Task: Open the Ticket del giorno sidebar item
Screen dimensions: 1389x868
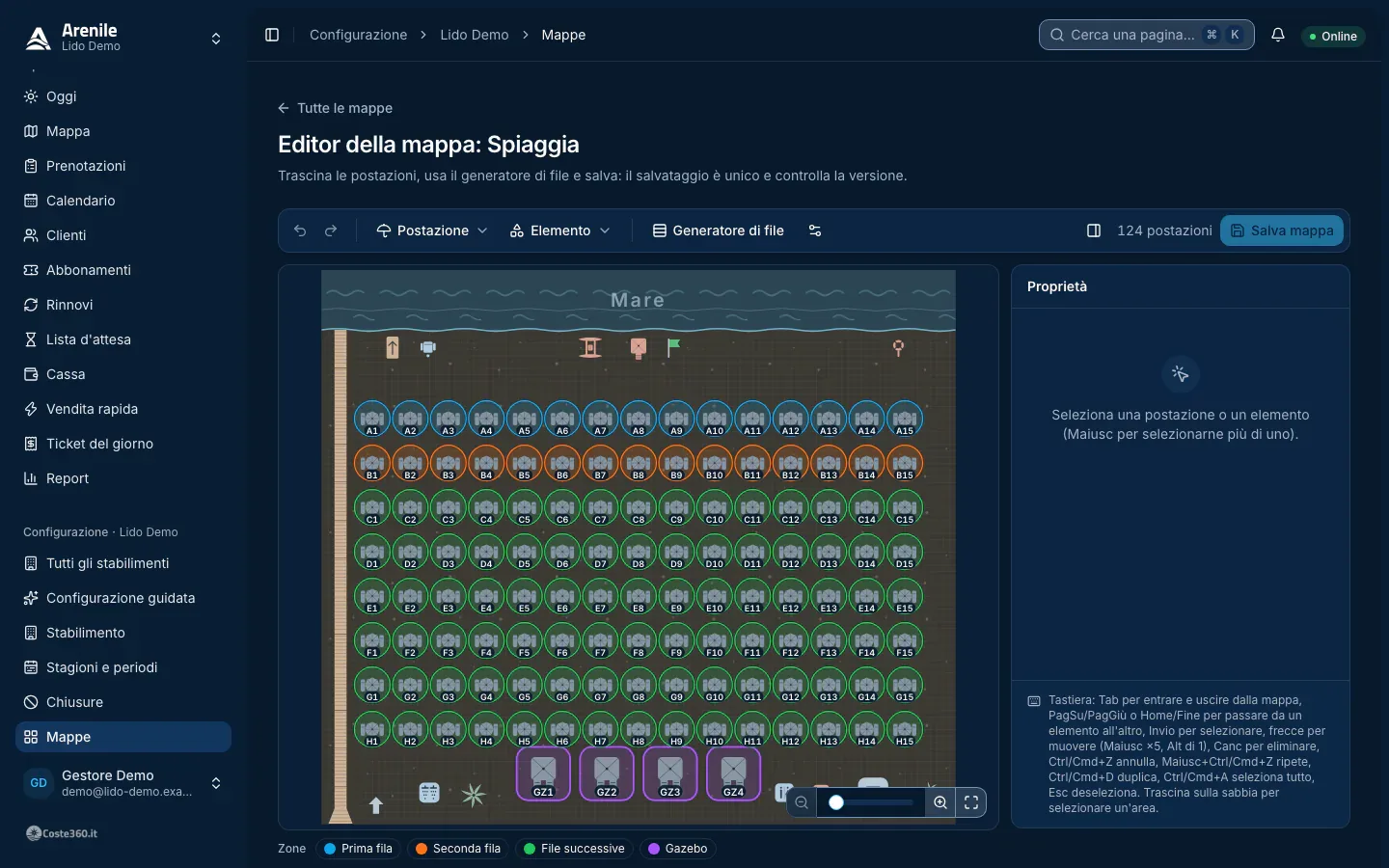Action: 123,444
